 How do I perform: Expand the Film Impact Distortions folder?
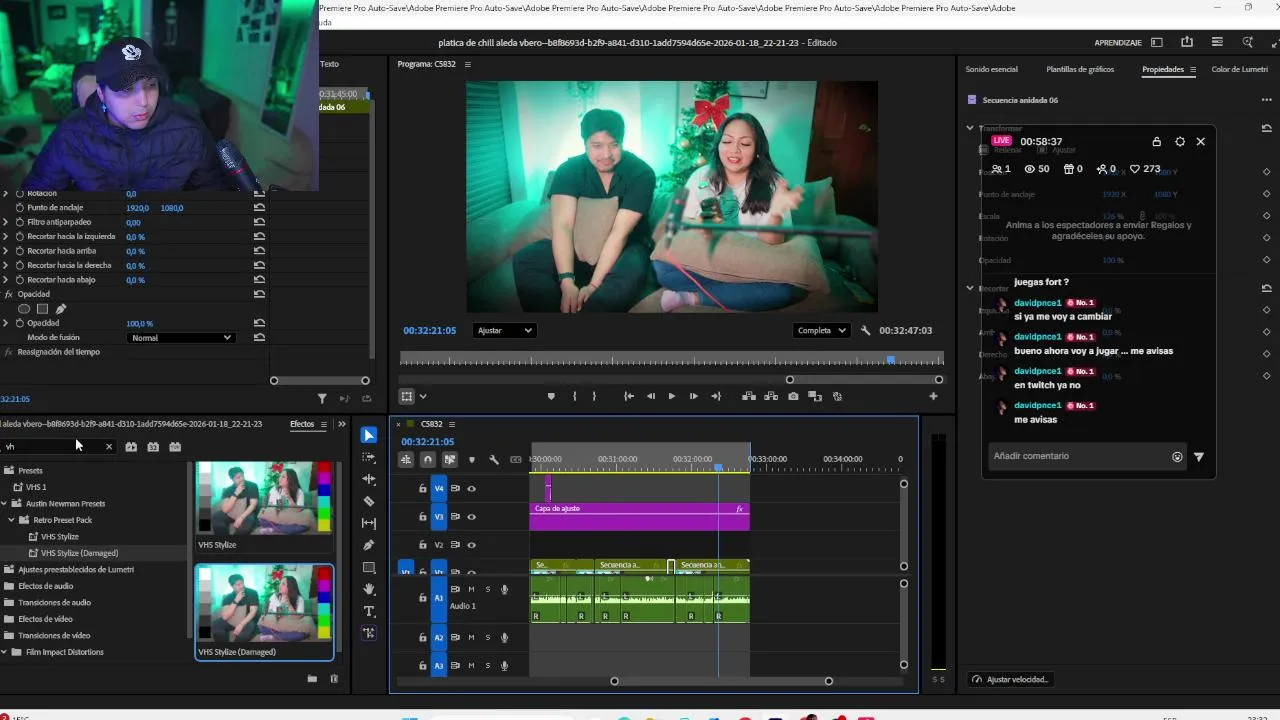(5, 652)
